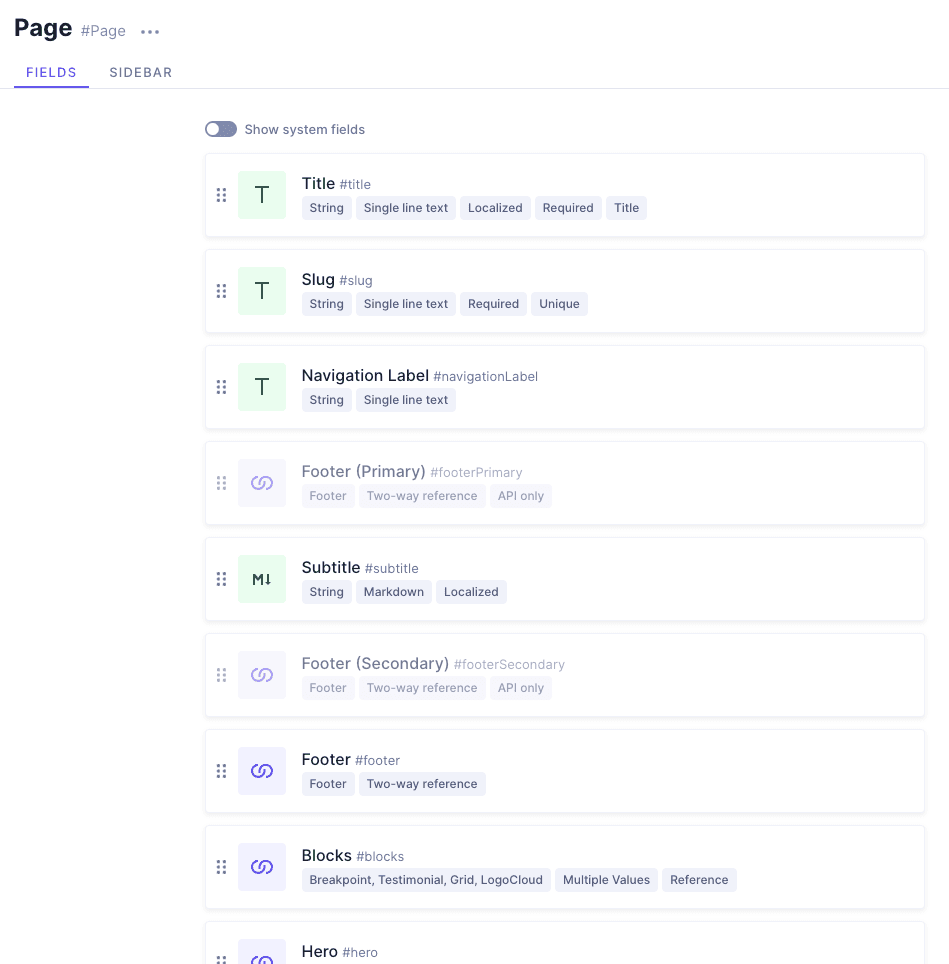Screen dimensions: 949x964
Task: Click the drag handle of Slug field
Action: (221, 291)
